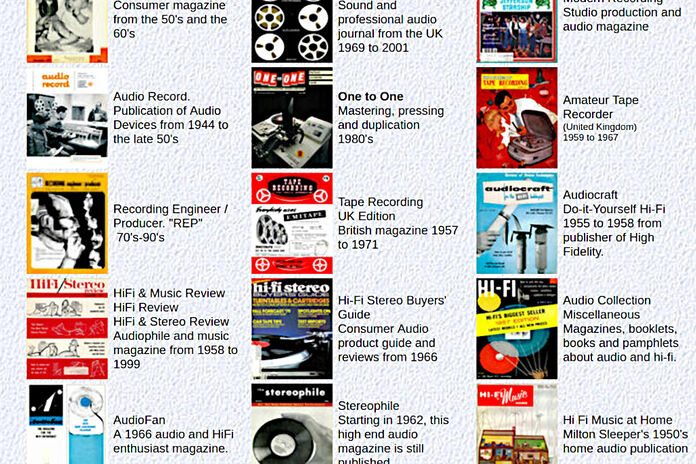Open the 50's consumer magazine cover thumbnail
Viewport: 696px width, 464px height.
tap(67, 31)
